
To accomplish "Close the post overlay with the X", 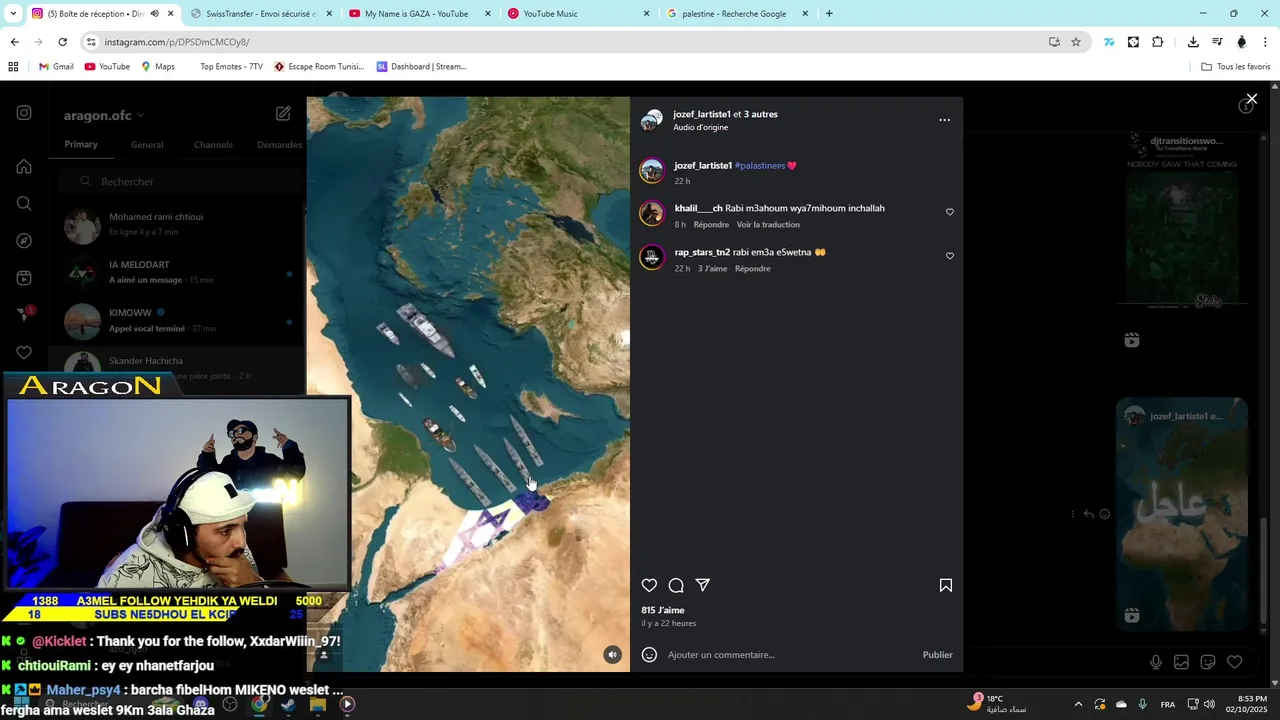I will 1251,99.
